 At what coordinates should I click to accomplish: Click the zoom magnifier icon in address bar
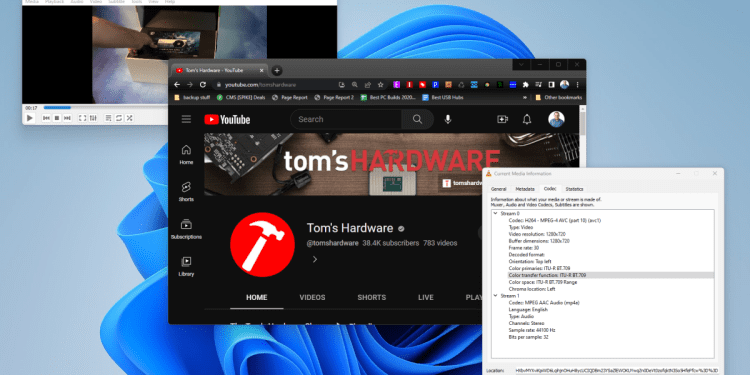pyautogui.click(x=355, y=85)
